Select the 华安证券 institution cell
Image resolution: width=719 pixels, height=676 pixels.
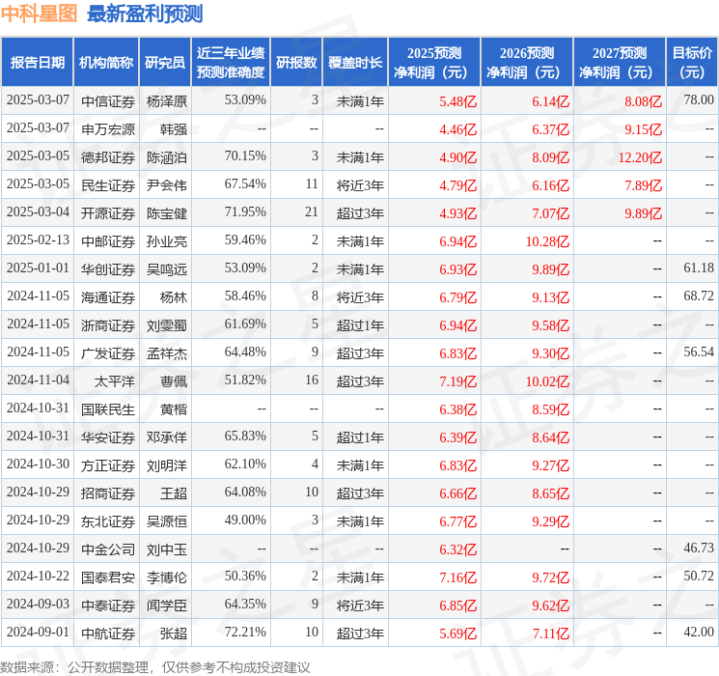click(108, 437)
